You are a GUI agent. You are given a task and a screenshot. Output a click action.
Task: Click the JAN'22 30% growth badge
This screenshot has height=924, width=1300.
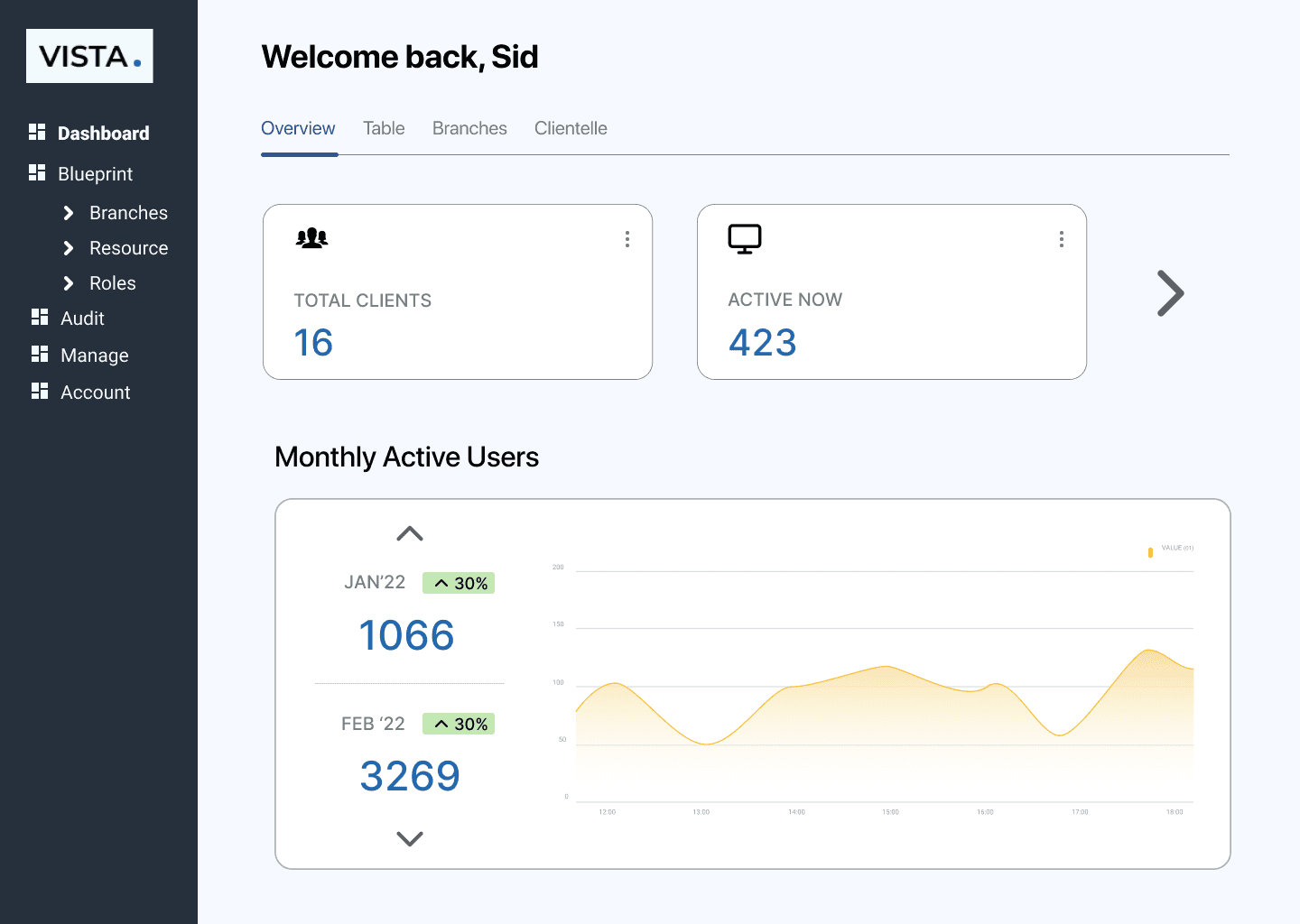(459, 583)
